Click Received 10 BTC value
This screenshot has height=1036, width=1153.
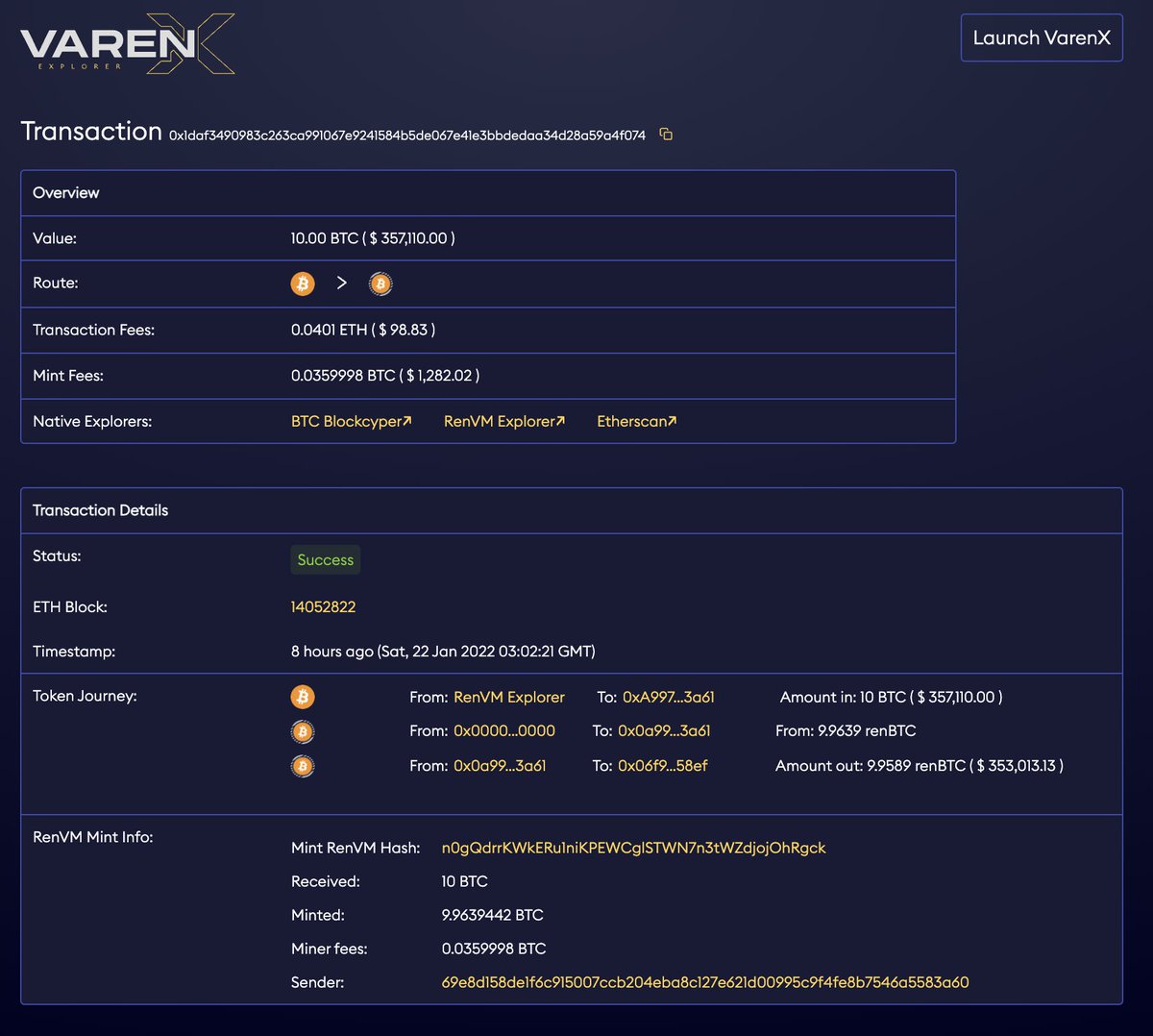(x=465, y=881)
